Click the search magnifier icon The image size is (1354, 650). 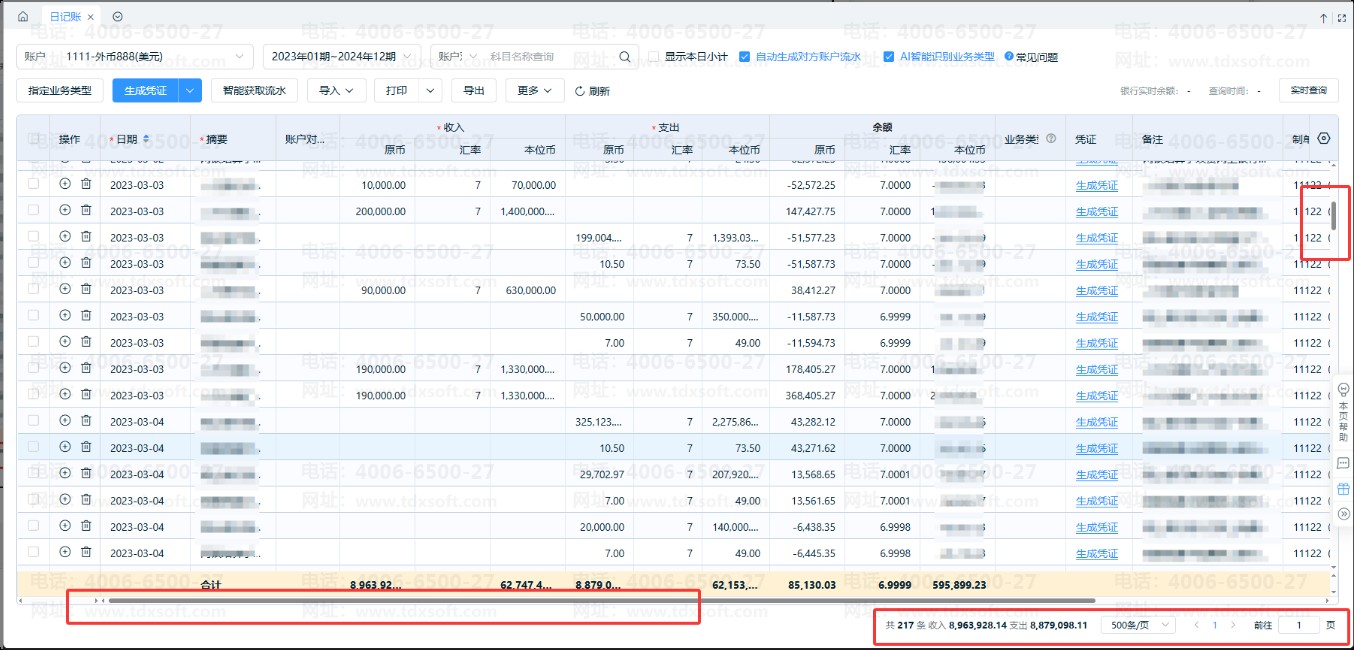[x=625, y=57]
